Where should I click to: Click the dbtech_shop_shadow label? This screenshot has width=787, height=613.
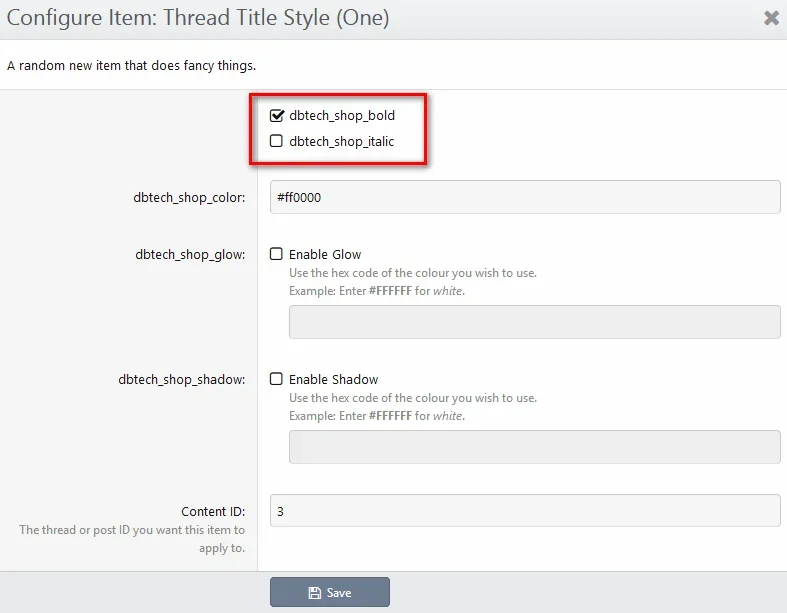(182, 380)
